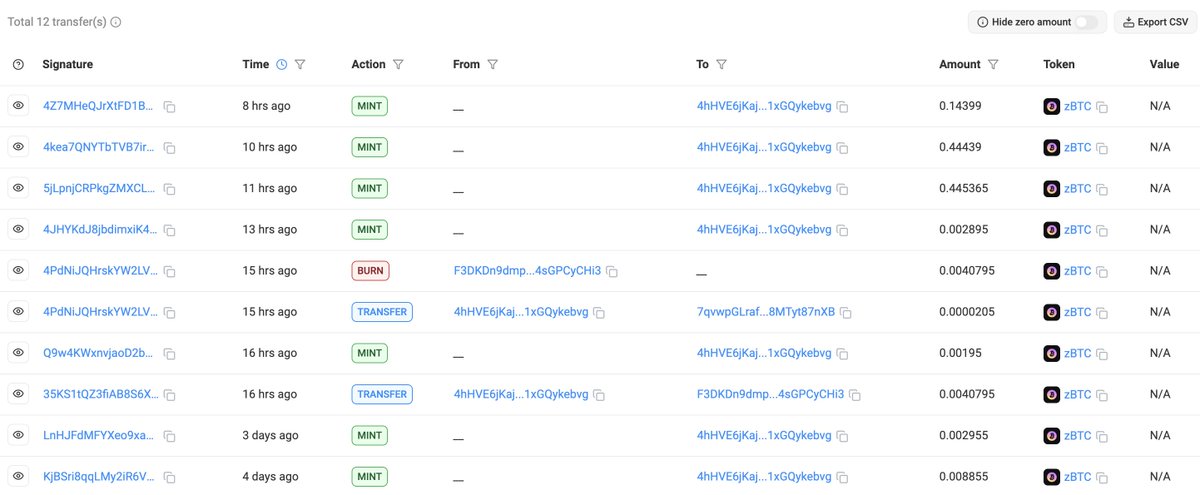Open From column filter
1200x495 pixels.
(x=493, y=64)
